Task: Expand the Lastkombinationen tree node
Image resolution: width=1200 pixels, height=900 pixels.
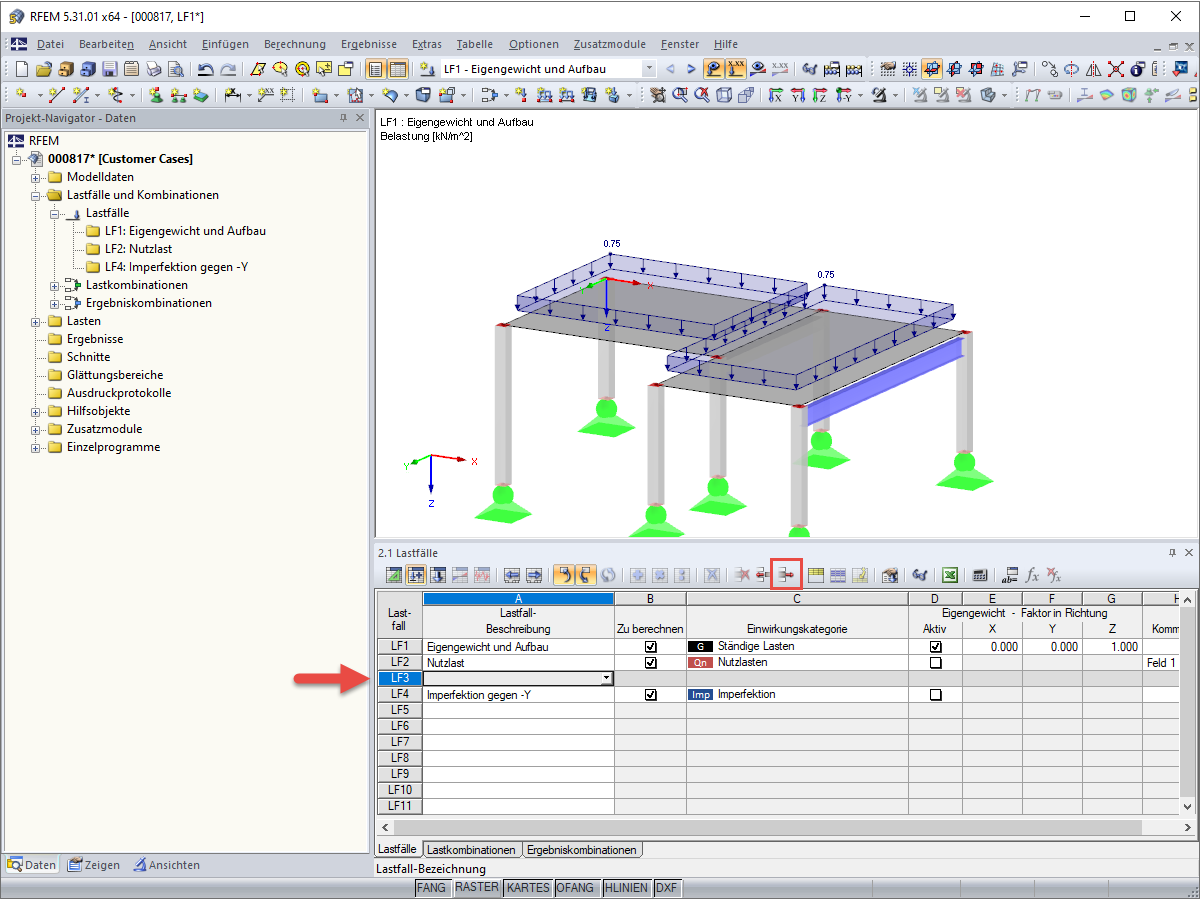Action: (55, 285)
